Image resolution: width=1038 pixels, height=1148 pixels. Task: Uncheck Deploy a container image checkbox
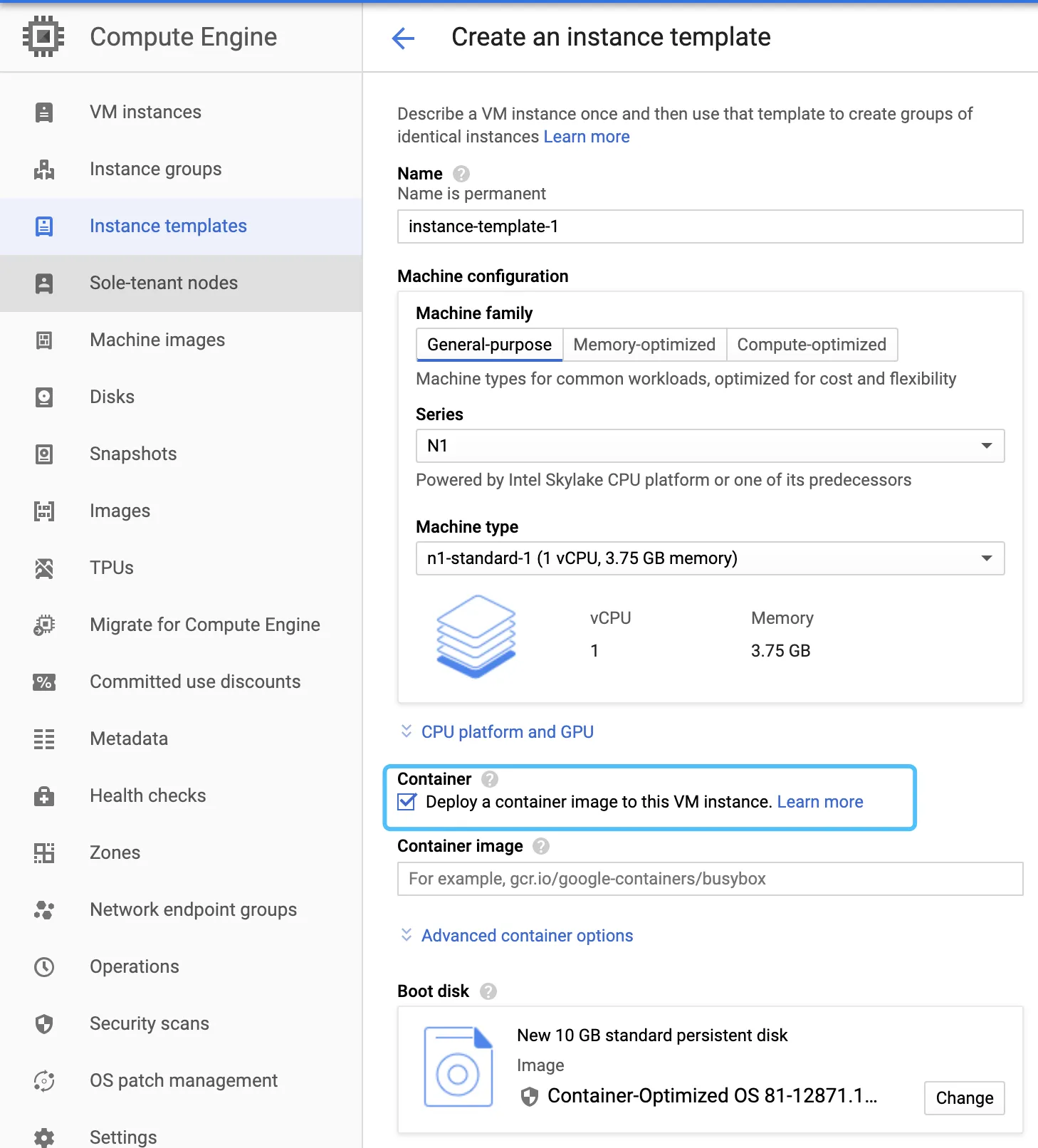pos(407,802)
